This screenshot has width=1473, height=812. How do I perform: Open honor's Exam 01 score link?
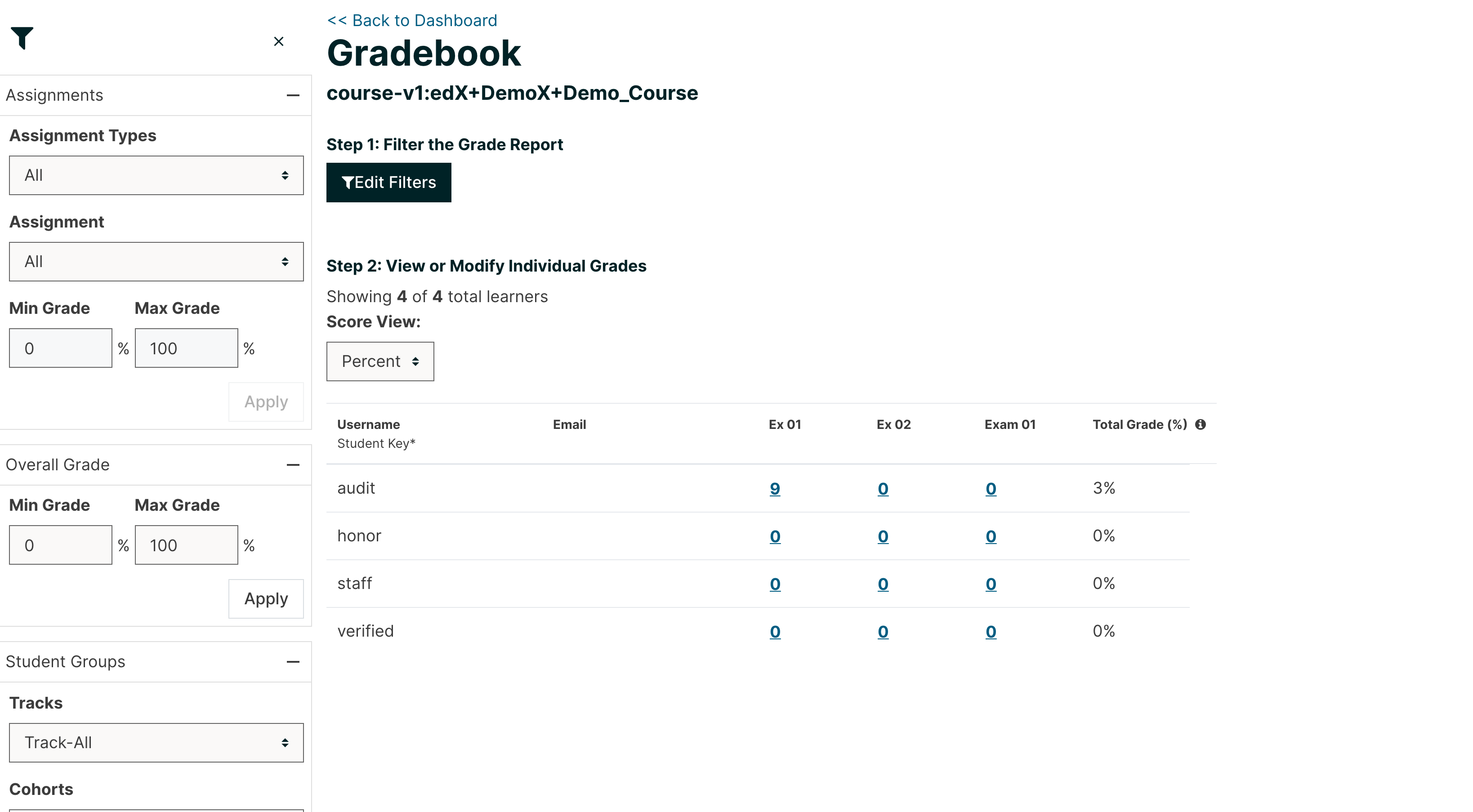coord(991,536)
